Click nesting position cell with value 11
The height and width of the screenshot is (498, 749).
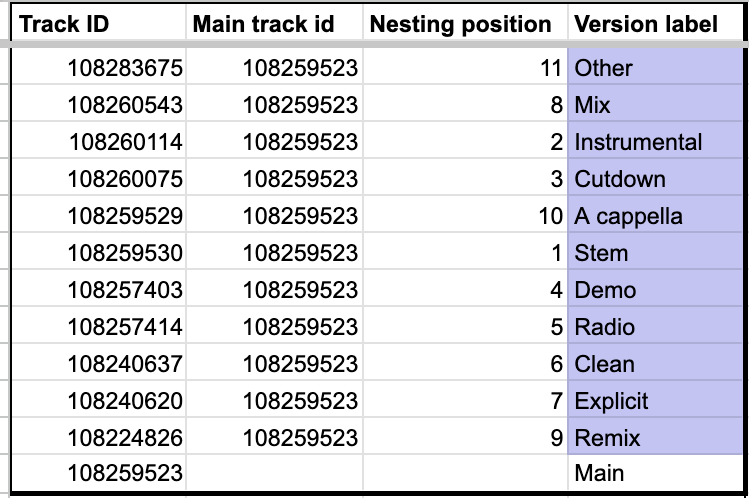[x=465, y=67]
